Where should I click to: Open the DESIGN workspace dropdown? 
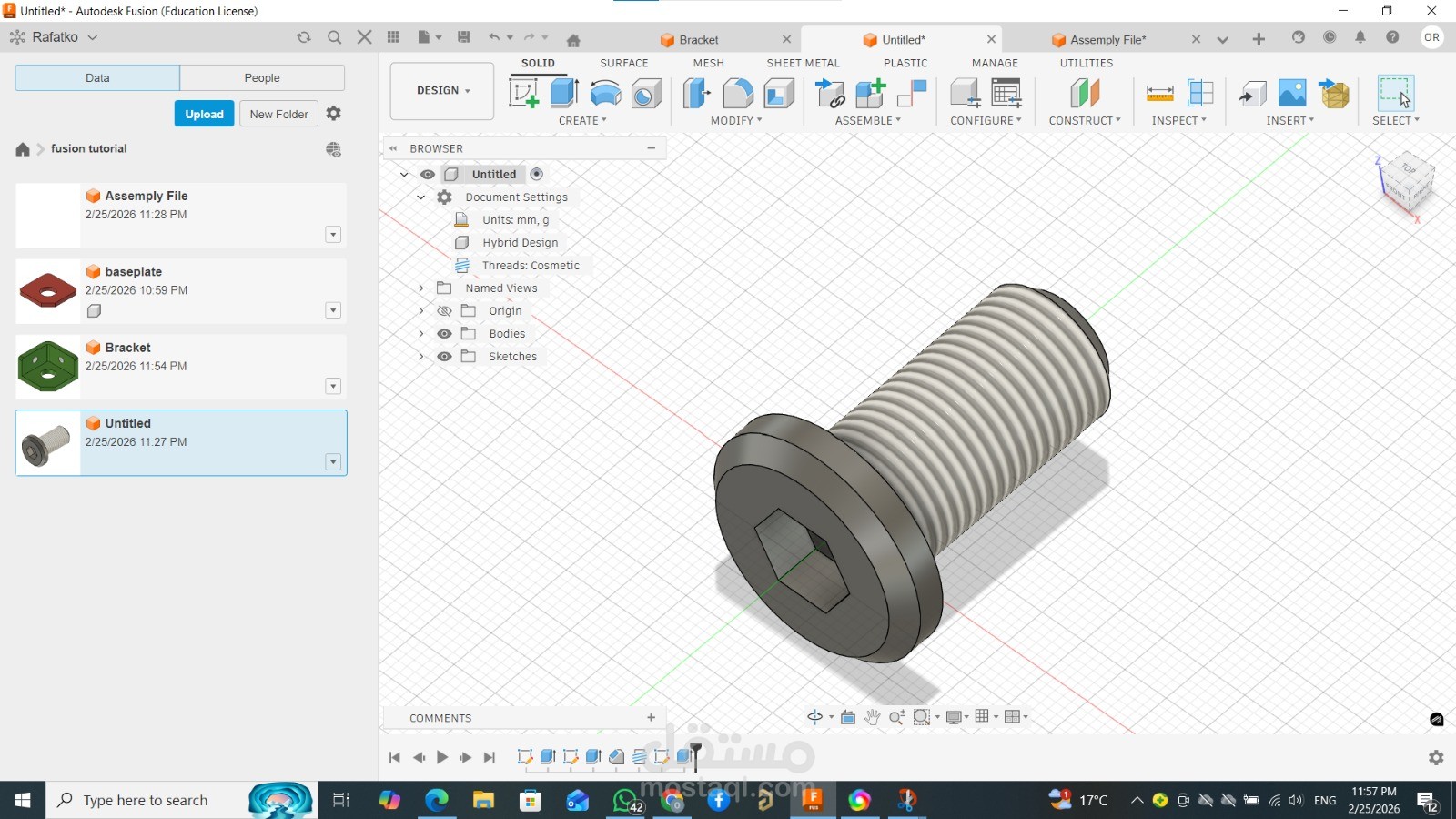pos(442,91)
